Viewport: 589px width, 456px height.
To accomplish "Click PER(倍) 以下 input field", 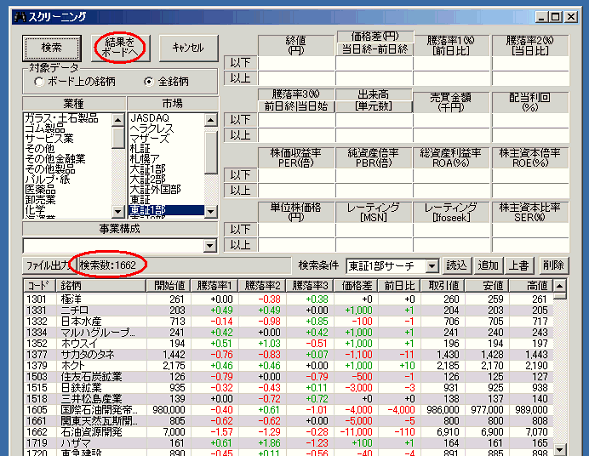I will [x=296, y=175].
